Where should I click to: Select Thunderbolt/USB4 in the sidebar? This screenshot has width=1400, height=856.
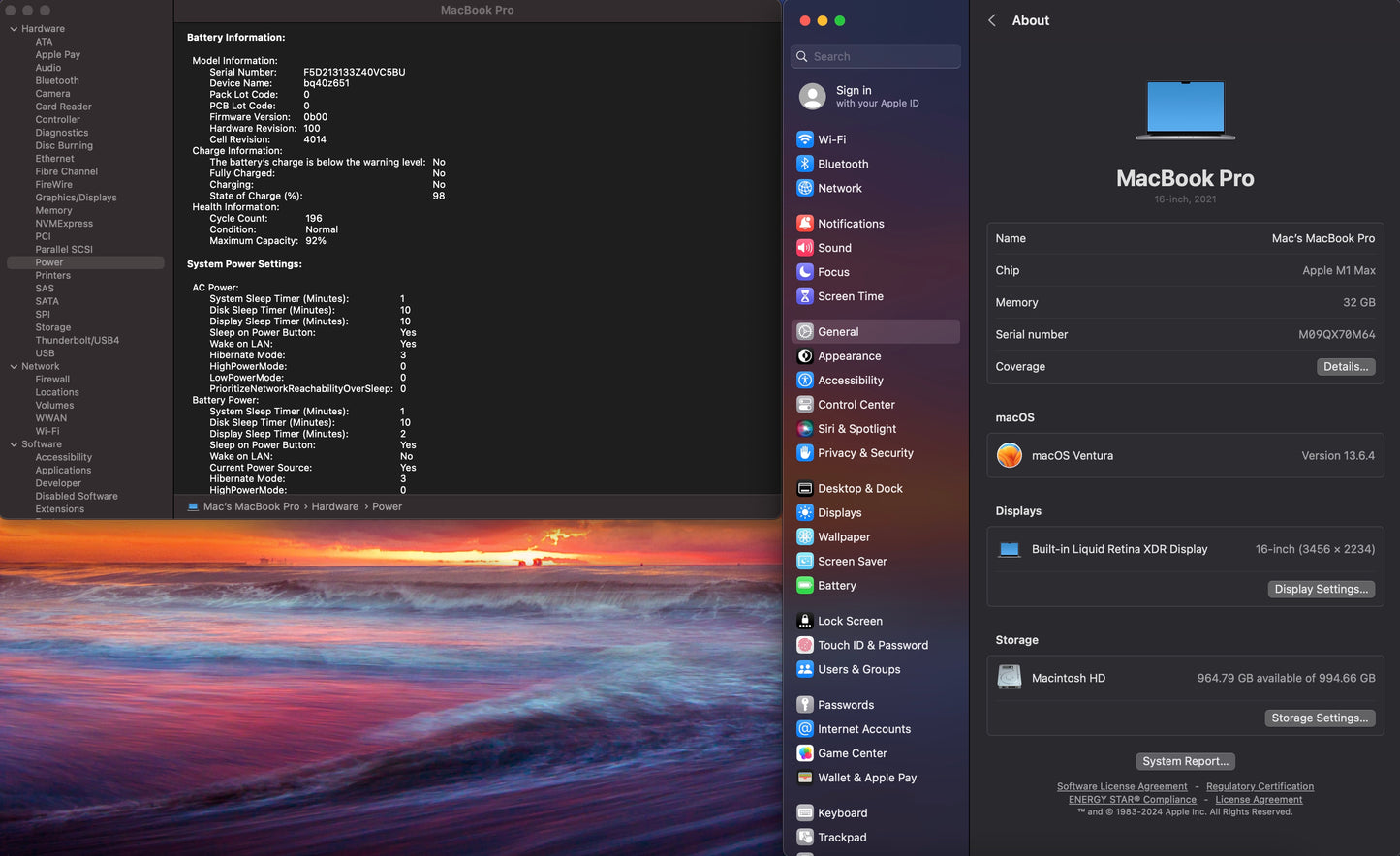tap(78, 341)
